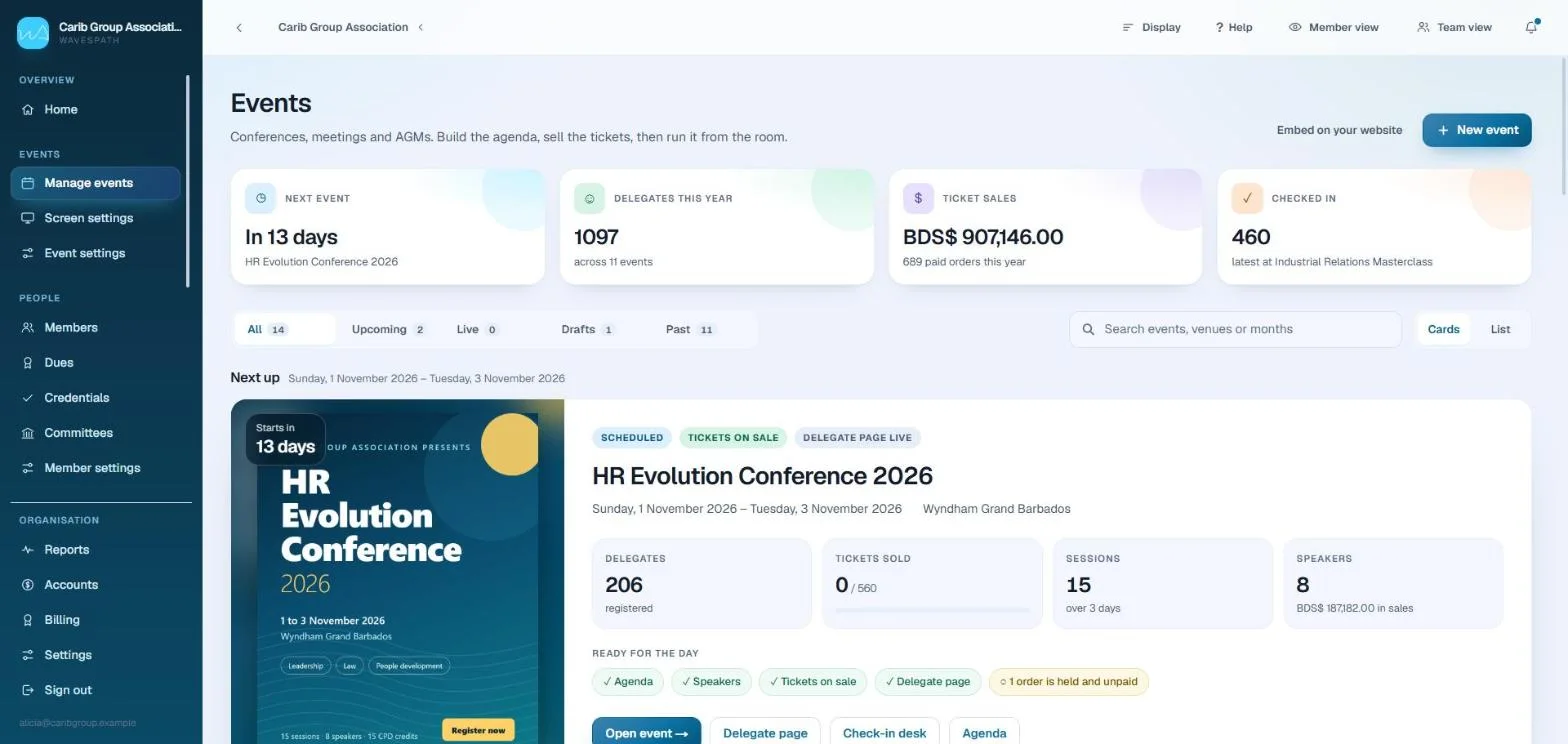Go to Home in sidebar
The width and height of the screenshot is (1568, 744).
95,109
